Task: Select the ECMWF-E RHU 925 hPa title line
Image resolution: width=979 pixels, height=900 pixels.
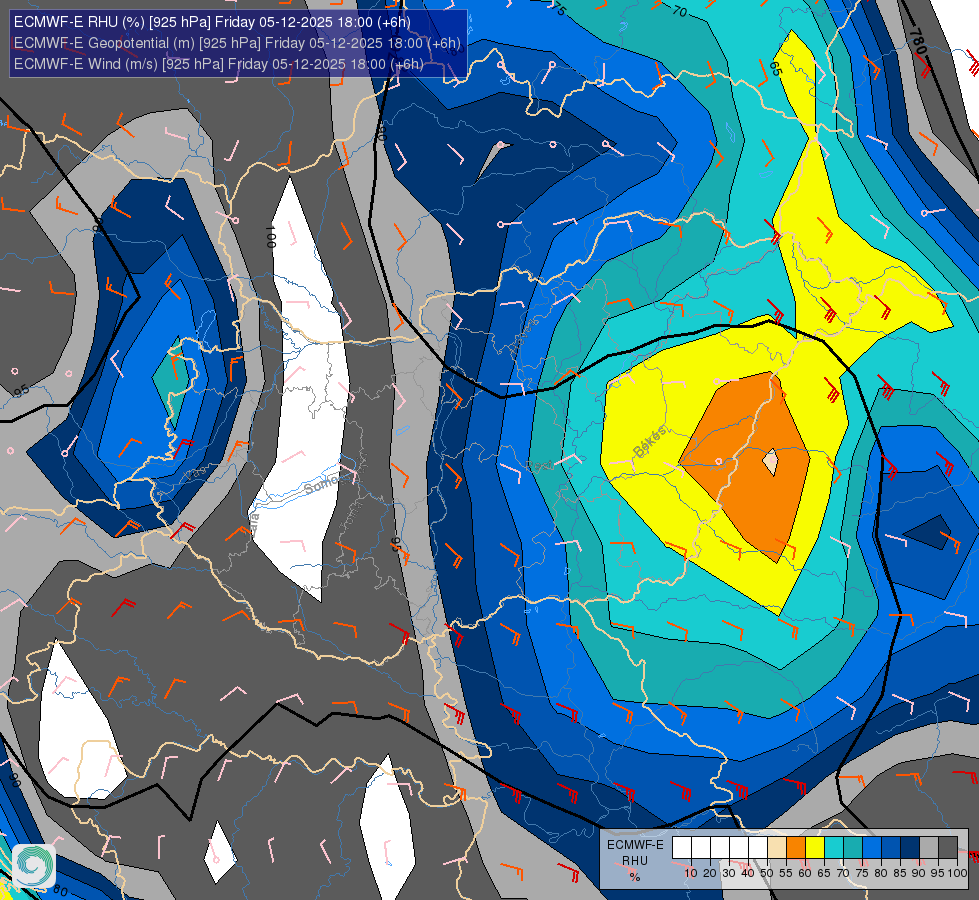Action: (x=212, y=22)
